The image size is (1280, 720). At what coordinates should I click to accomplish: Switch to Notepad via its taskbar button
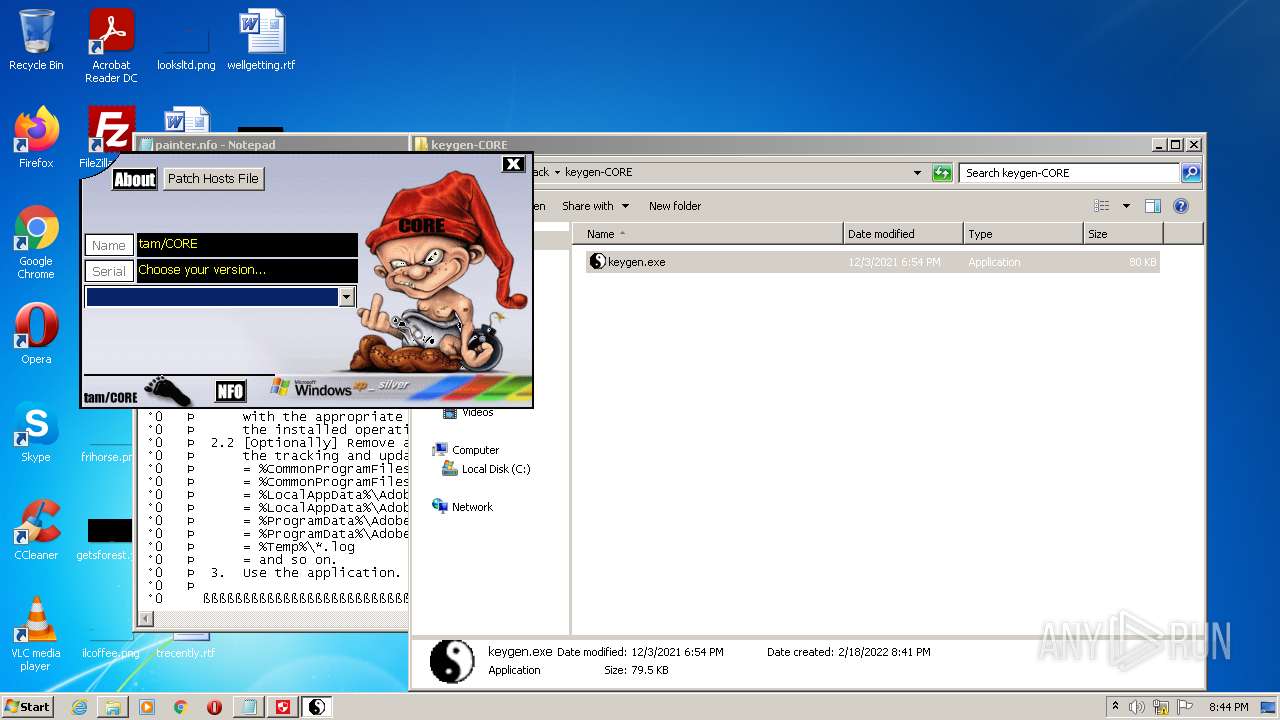(x=248, y=707)
